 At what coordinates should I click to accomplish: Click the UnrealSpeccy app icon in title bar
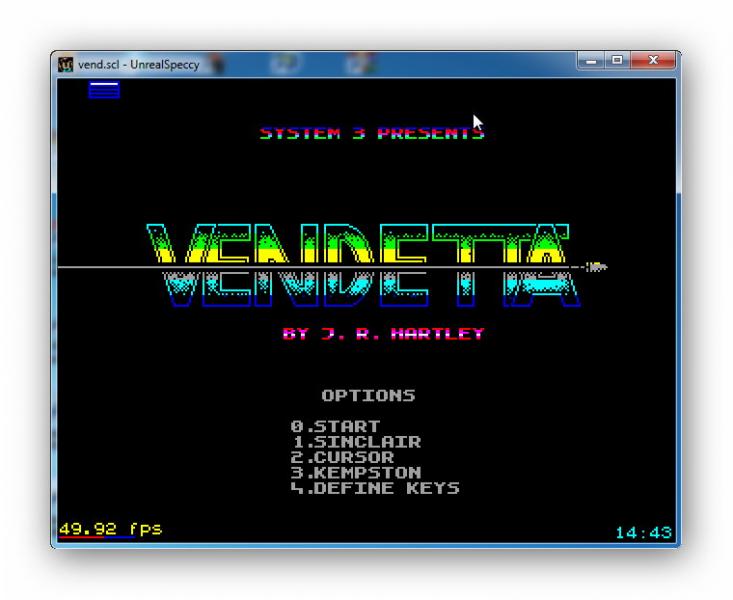point(66,65)
